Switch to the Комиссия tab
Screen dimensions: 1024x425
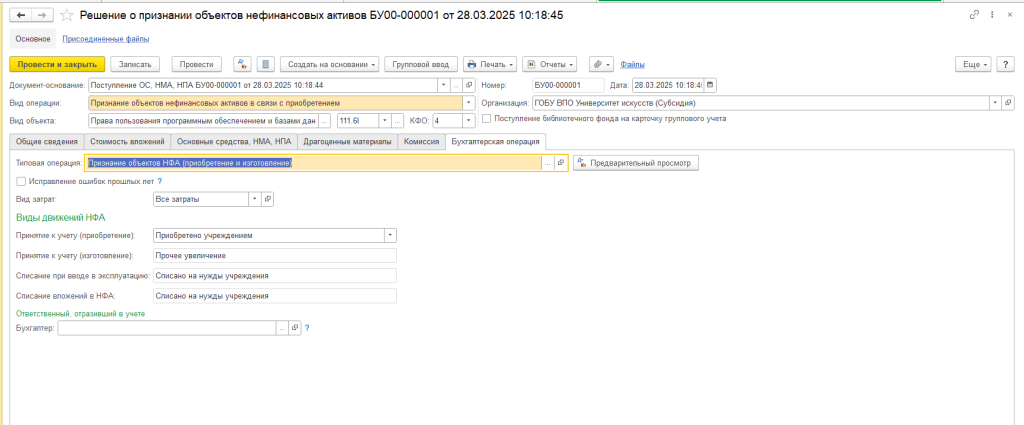(x=421, y=141)
